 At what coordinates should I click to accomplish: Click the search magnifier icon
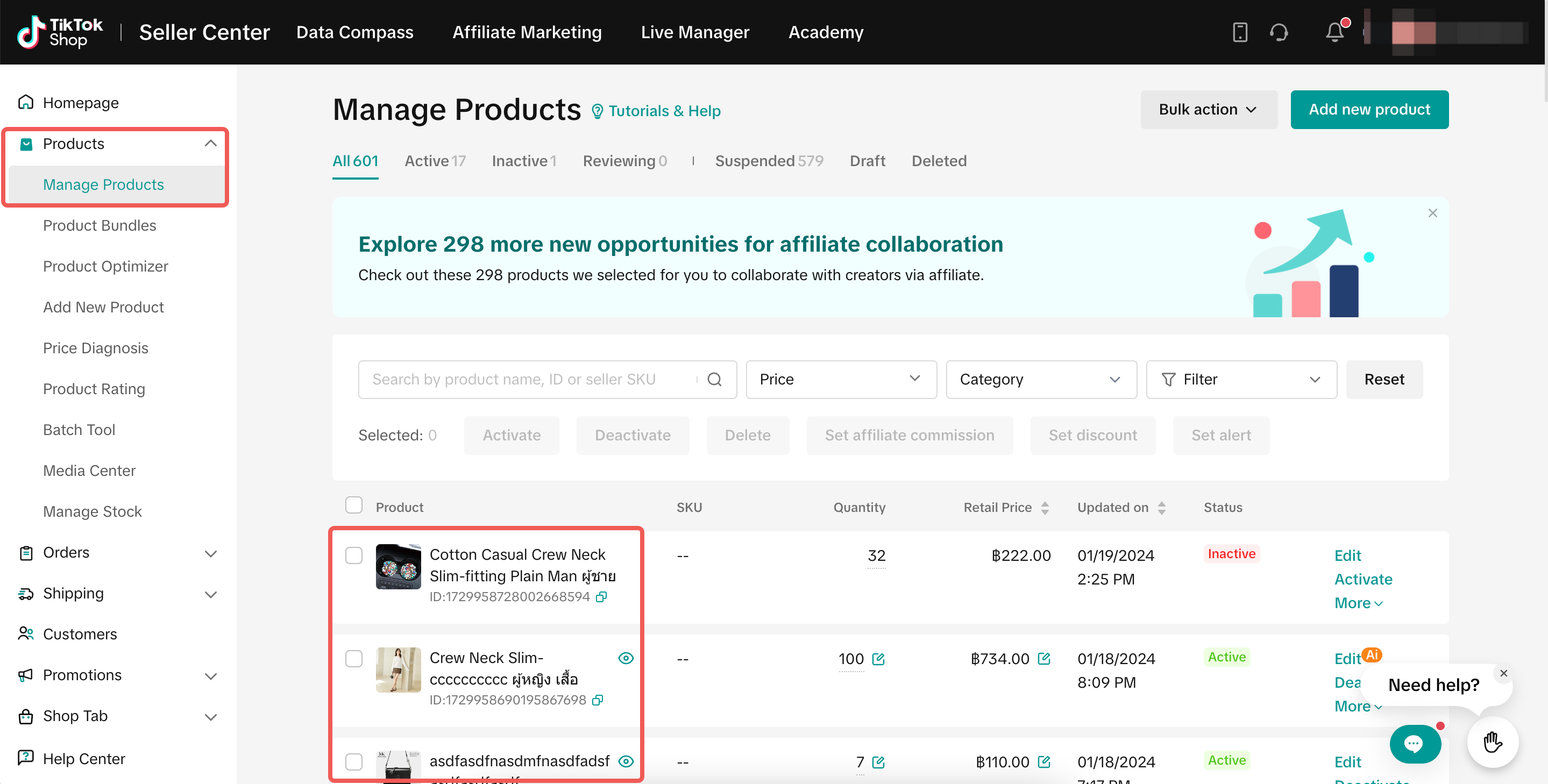[714, 379]
